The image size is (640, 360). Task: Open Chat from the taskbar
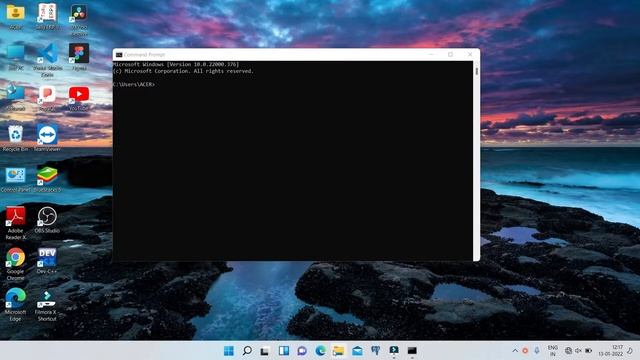[x=302, y=351]
